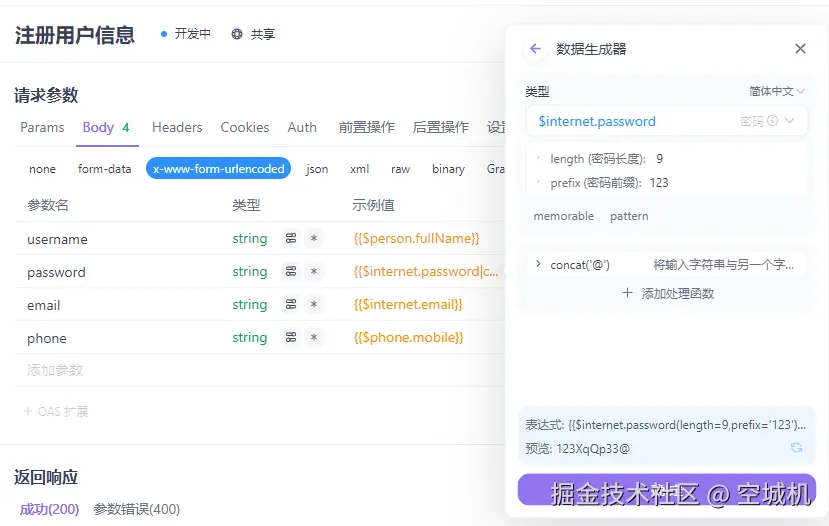Click the password parameter name

[56, 273]
